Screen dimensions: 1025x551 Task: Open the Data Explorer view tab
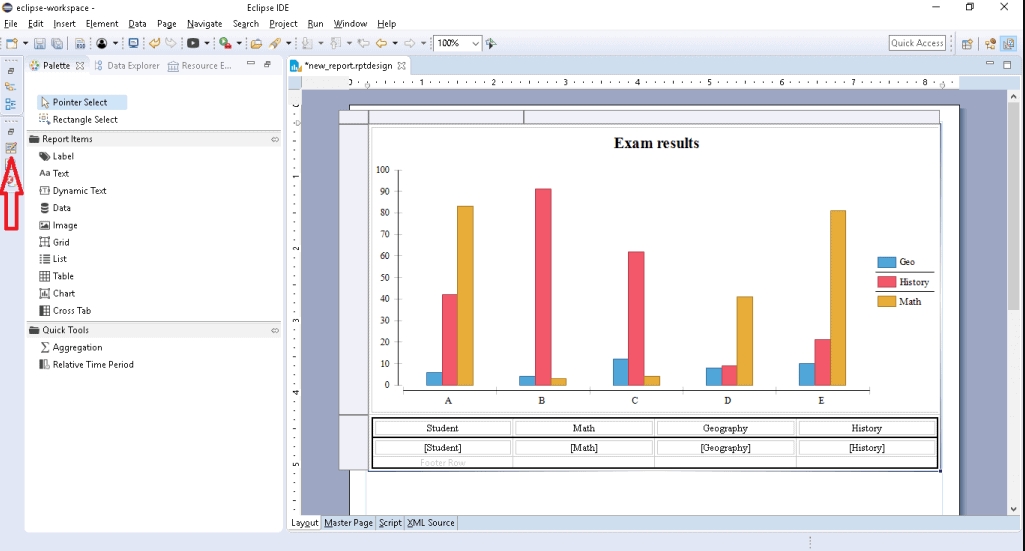[132, 66]
